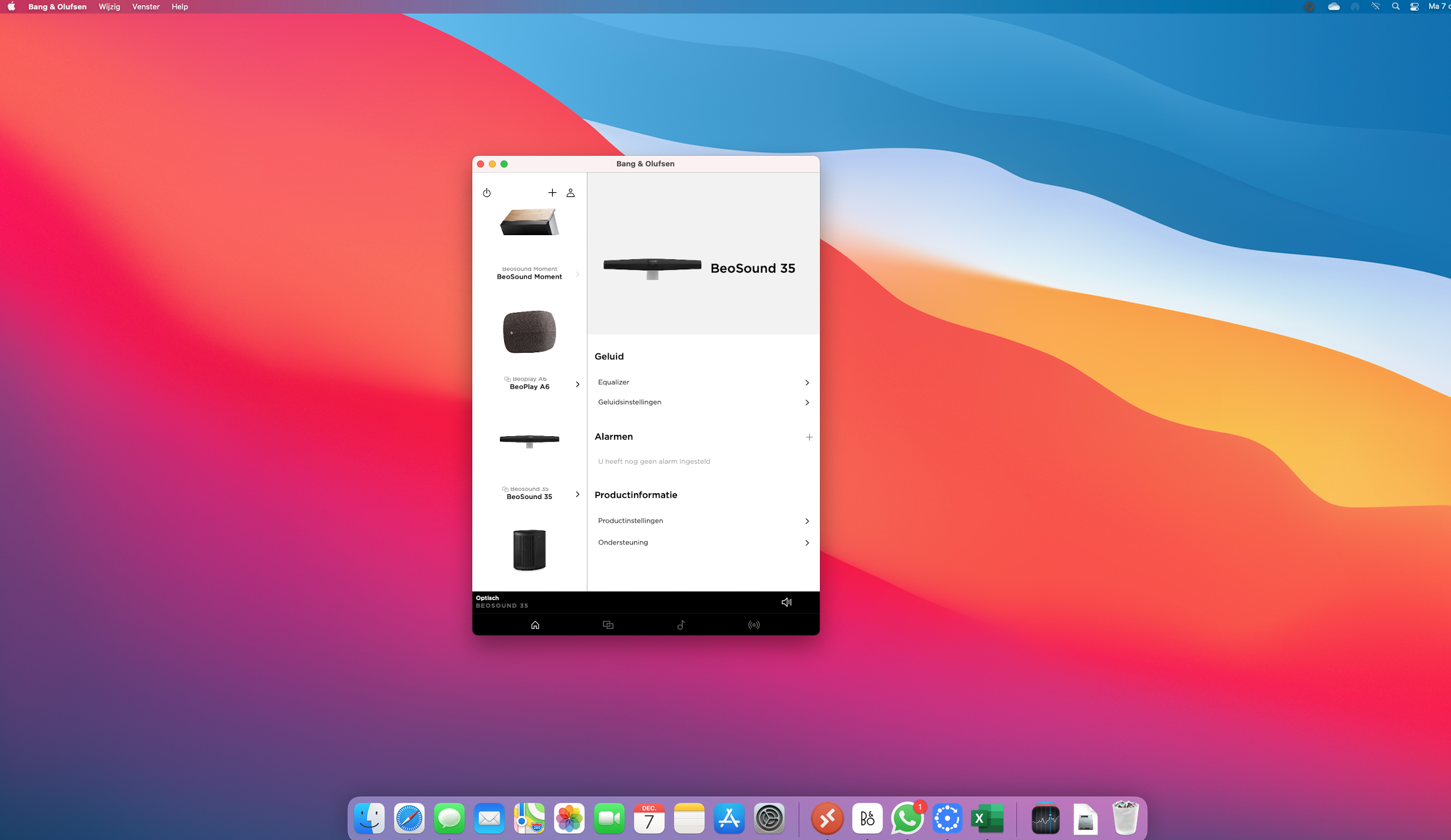The width and height of the screenshot is (1451, 840).
Task: Open Geluidsinstellingen chevron
Action: [x=806, y=403]
